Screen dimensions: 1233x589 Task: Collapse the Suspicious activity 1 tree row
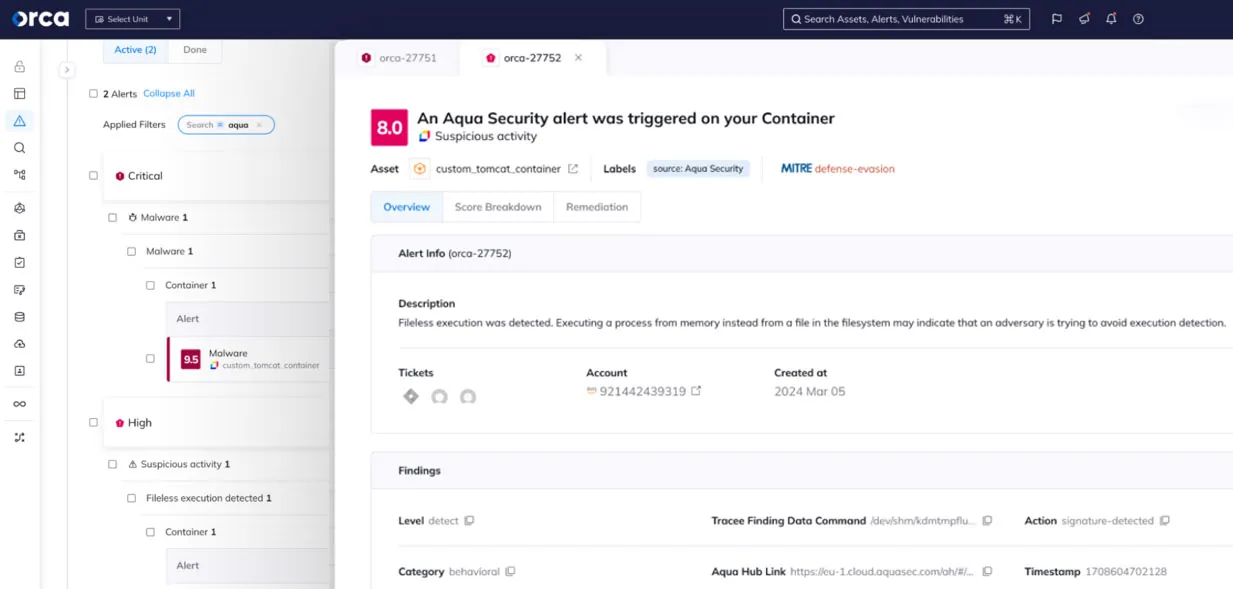coord(179,464)
